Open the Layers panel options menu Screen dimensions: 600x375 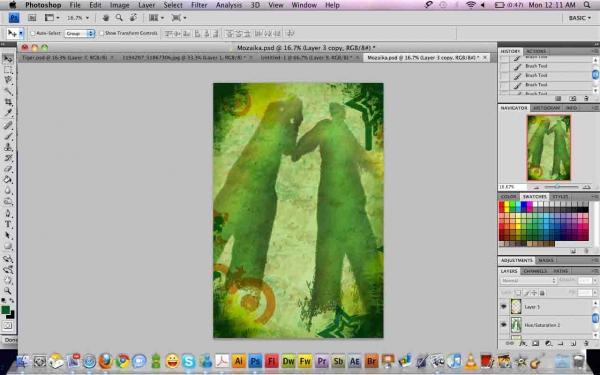coord(595,271)
